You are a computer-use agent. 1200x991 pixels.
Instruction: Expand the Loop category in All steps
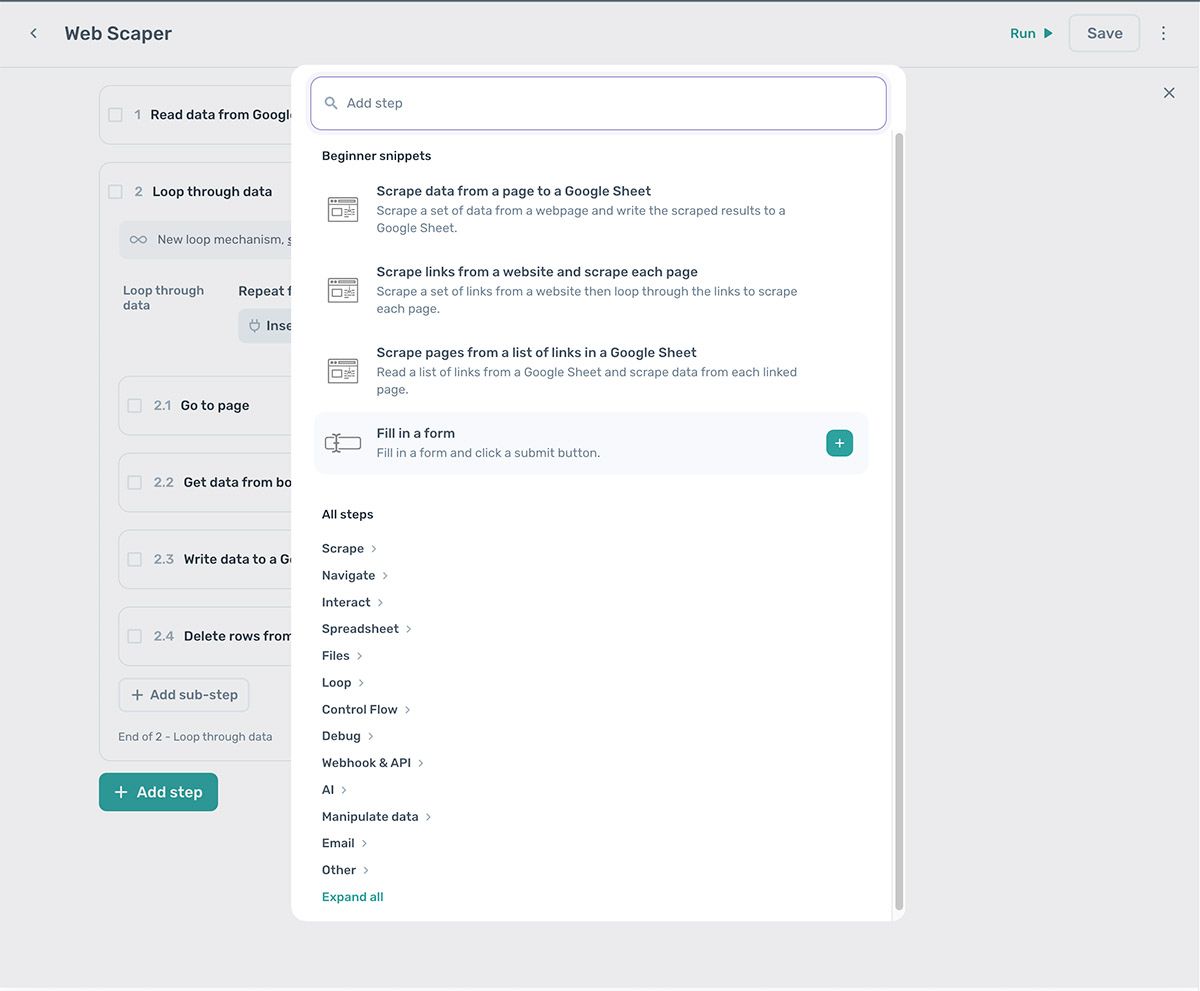click(343, 683)
